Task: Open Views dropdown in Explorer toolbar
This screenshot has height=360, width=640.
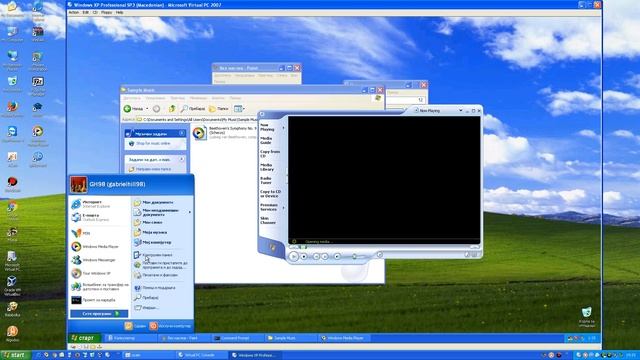Action: pyautogui.click(x=239, y=109)
